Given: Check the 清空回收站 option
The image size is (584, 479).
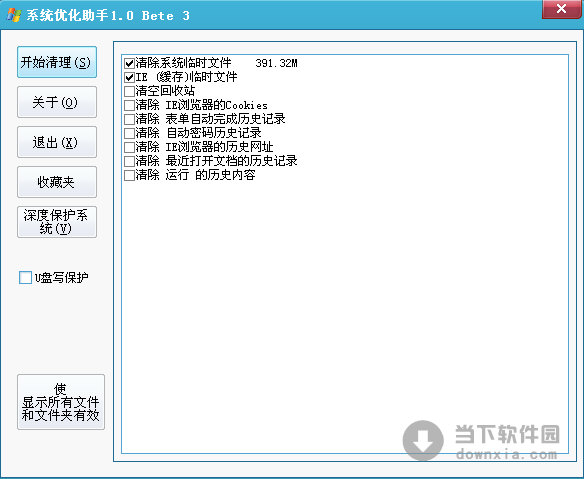Looking at the screenshot, I should (129, 91).
